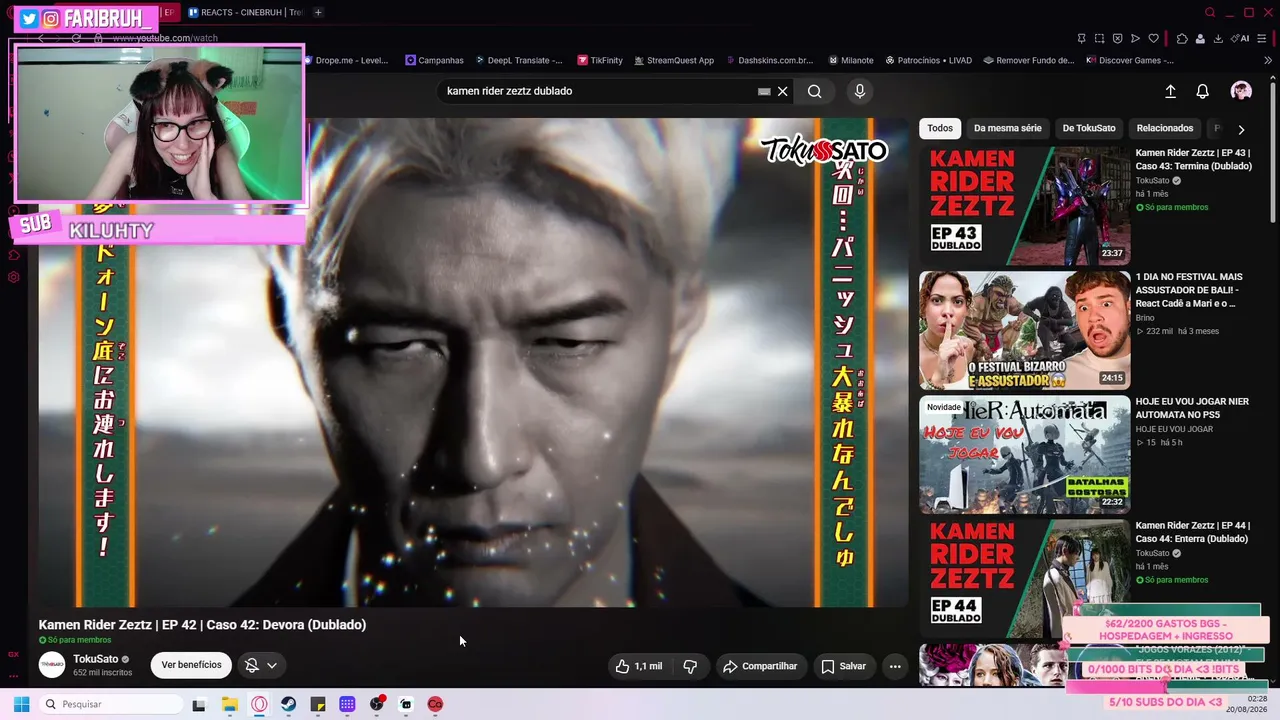Like the video (1,1 mil)

click(x=640, y=666)
